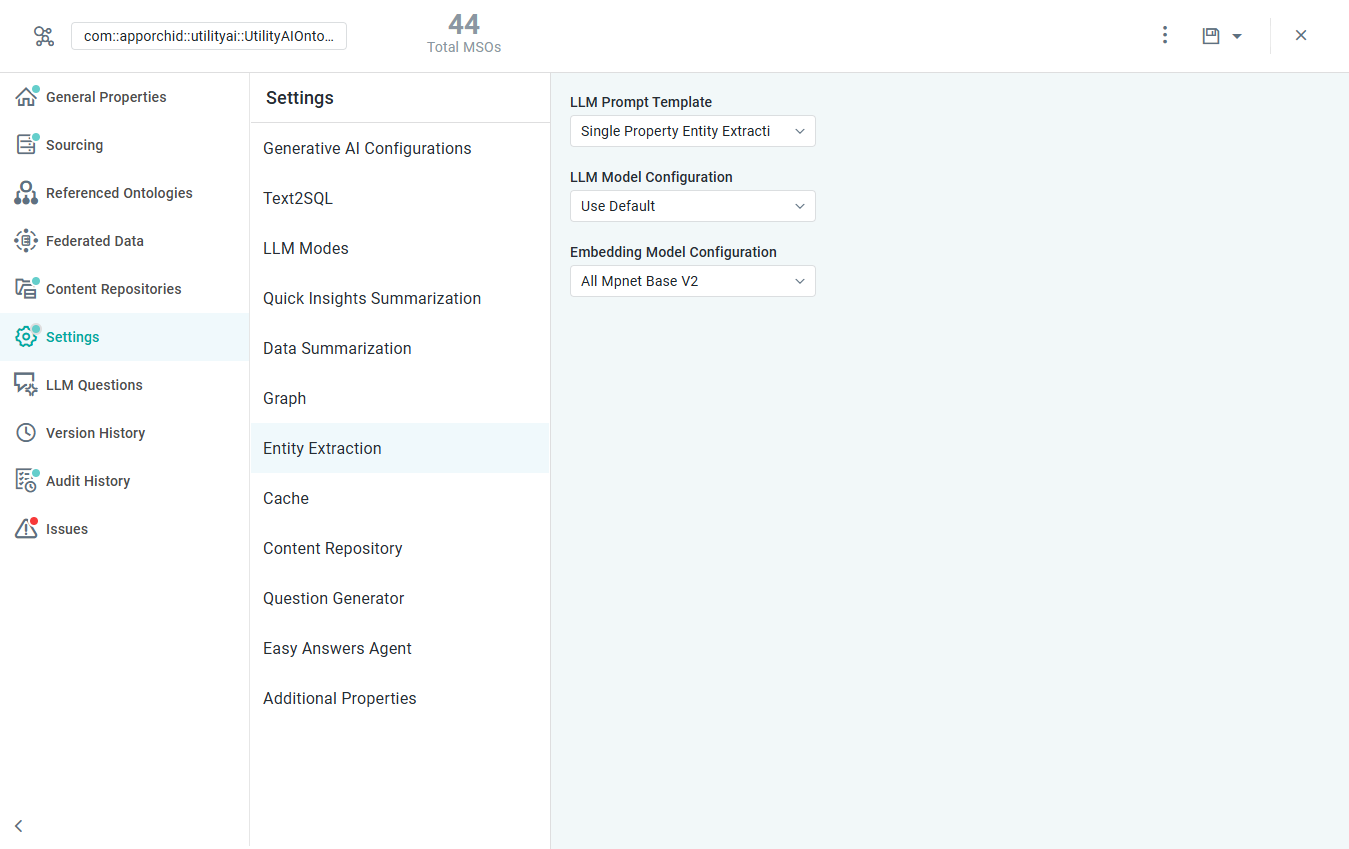Close the ontology editor panel
This screenshot has width=1349, height=849.
pyautogui.click(x=1301, y=35)
